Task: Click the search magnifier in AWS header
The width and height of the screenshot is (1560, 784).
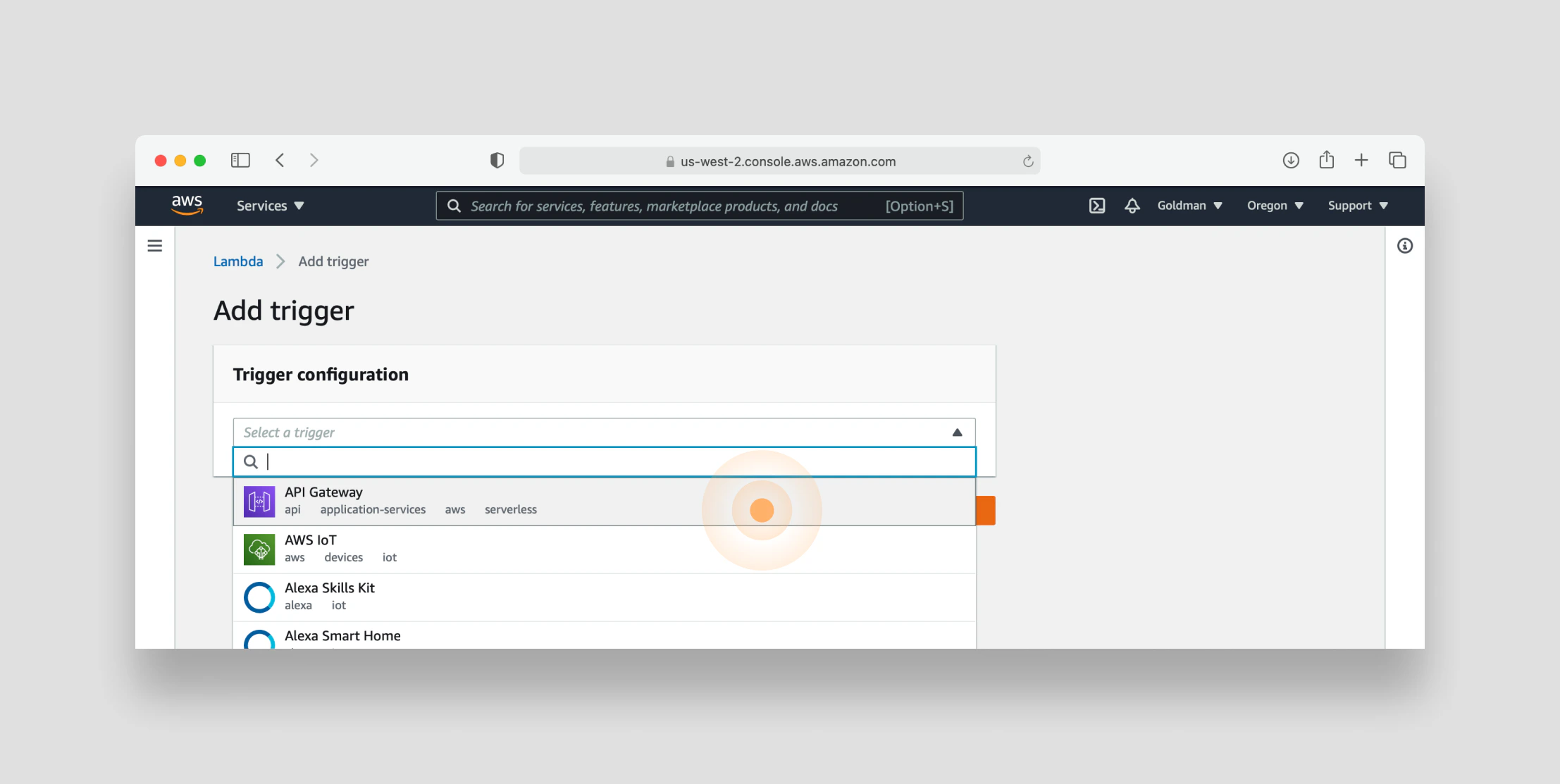Action: 454,206
